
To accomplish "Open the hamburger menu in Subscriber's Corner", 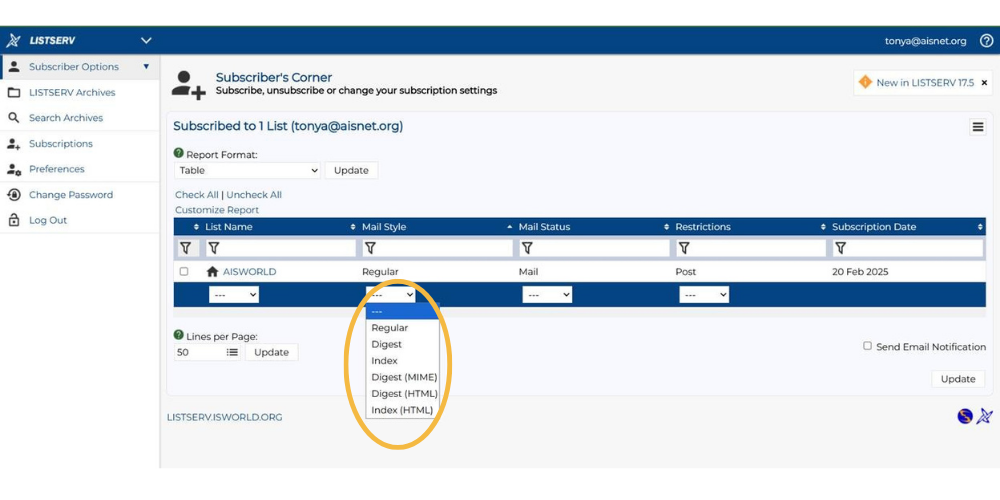I will tap(977, 127).
